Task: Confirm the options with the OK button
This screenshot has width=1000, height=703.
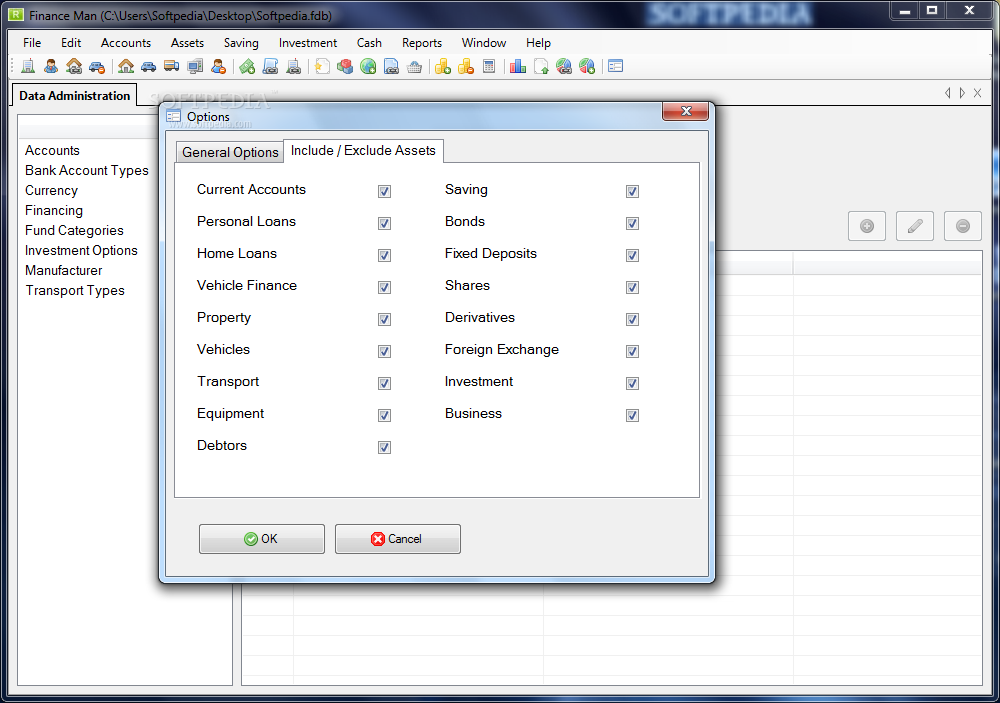Action: [x=261, y=539]
